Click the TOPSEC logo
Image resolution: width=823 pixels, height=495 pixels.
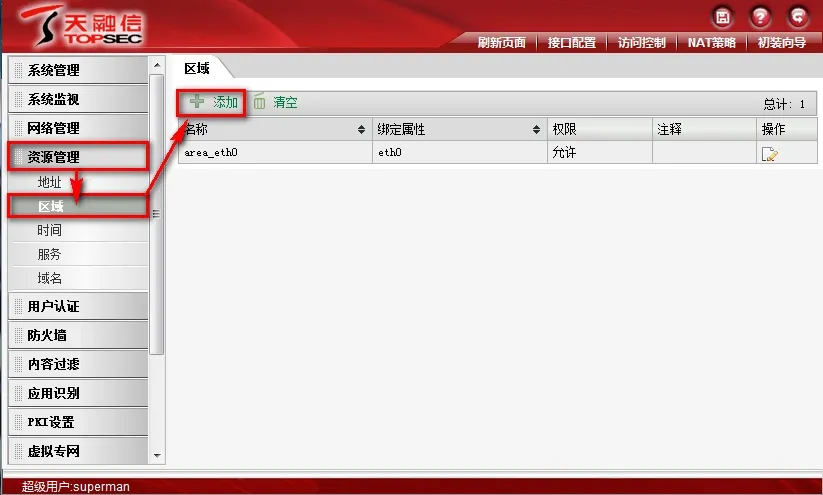click(82, 25)
